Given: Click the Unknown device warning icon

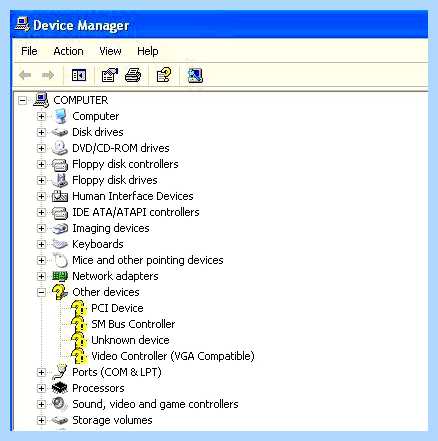Looking at the screenshot, I should pos(79,340).
